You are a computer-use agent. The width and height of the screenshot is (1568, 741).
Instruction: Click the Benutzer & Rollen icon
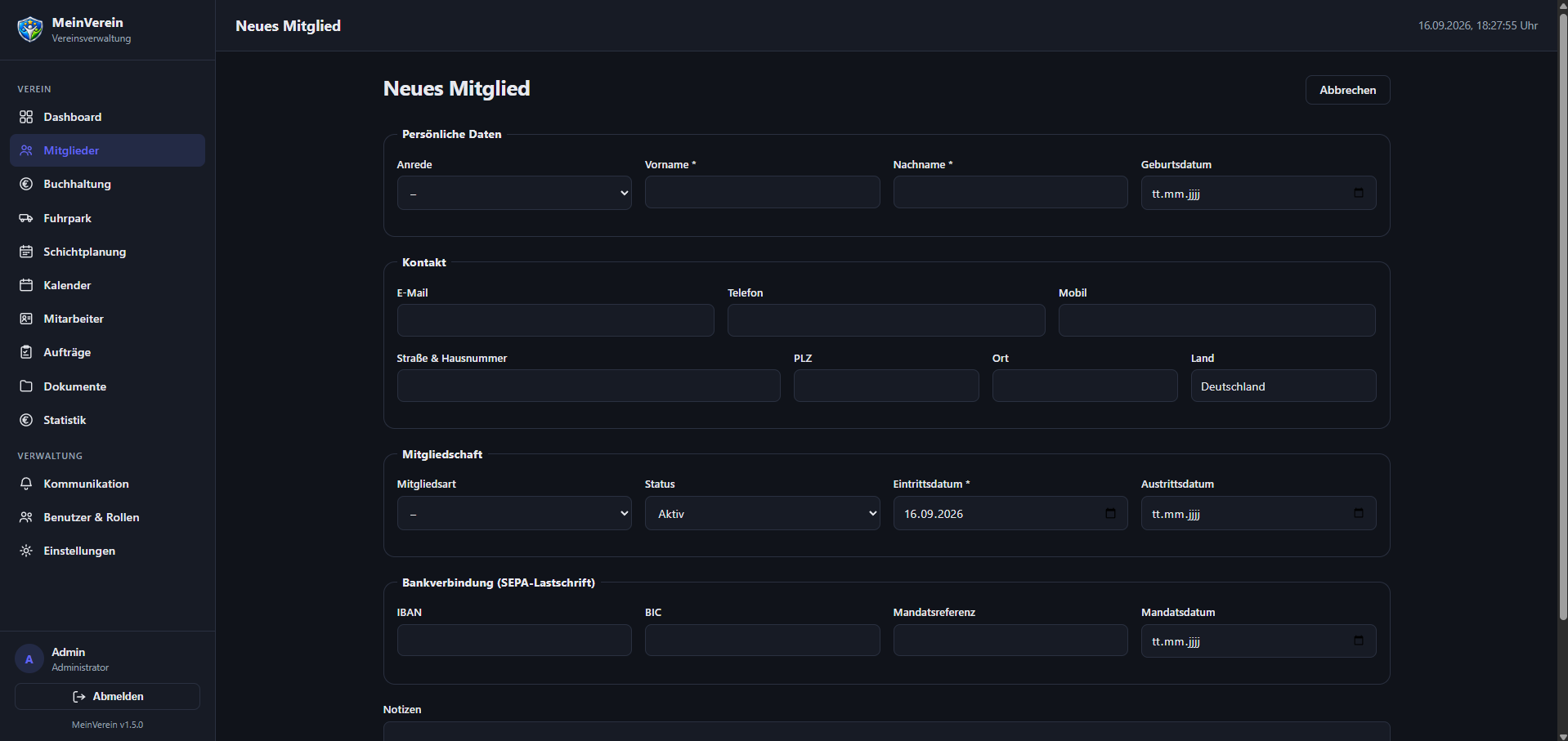pyautogui.click(x=26, y=517)
